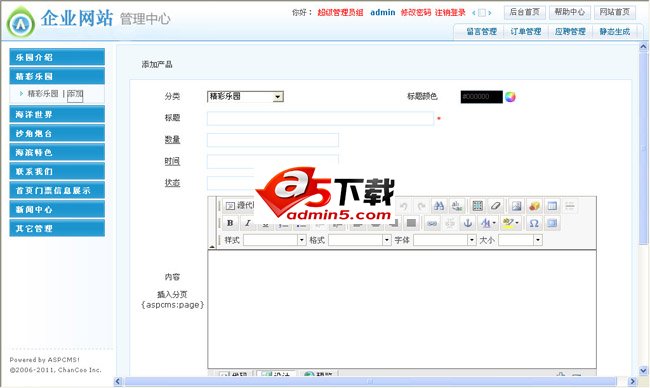The width and height of the screenshot is (650, 388).
Task: Click the Remove Link icon
Action: coord(450,223)
